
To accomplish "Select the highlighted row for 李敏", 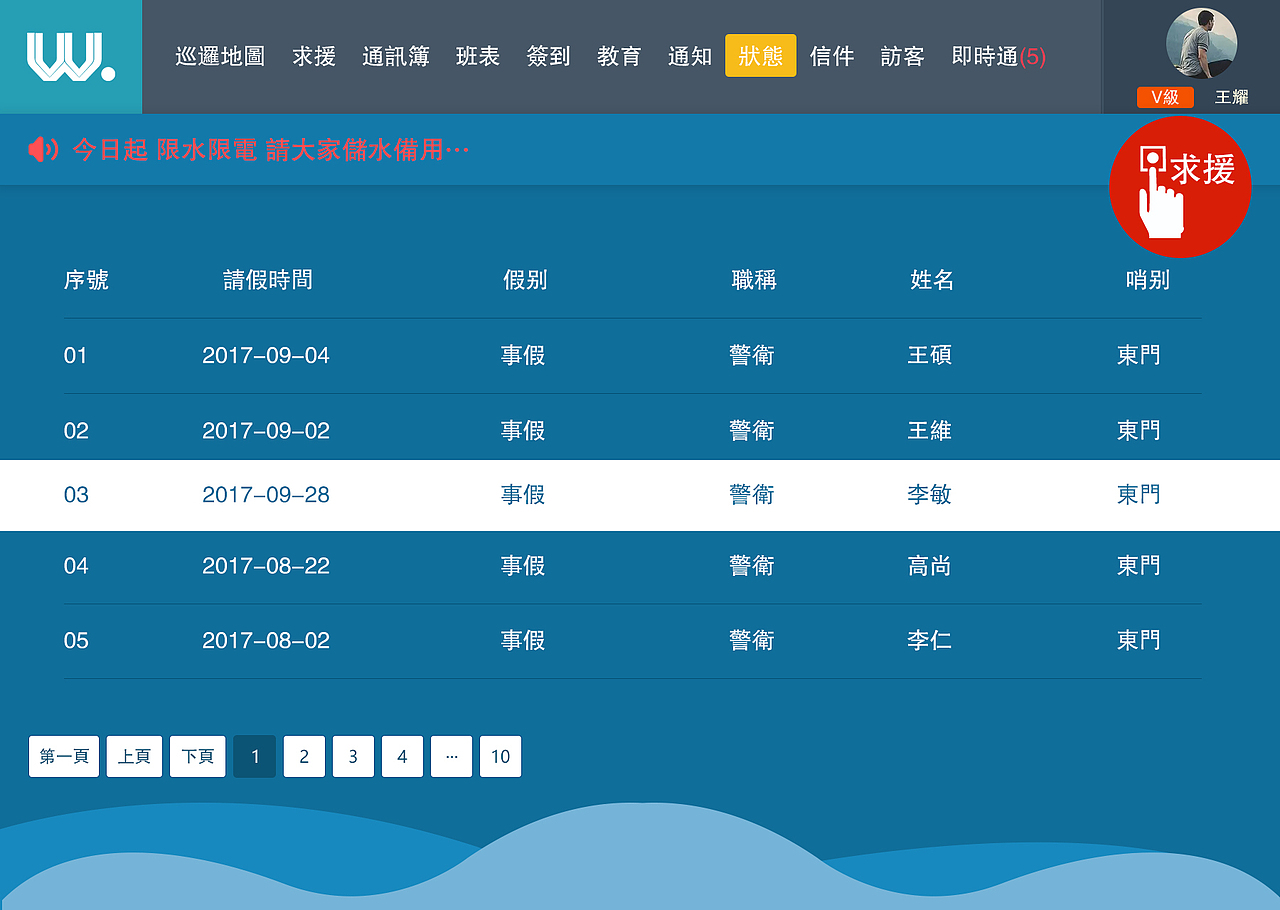I will [640, 495].
